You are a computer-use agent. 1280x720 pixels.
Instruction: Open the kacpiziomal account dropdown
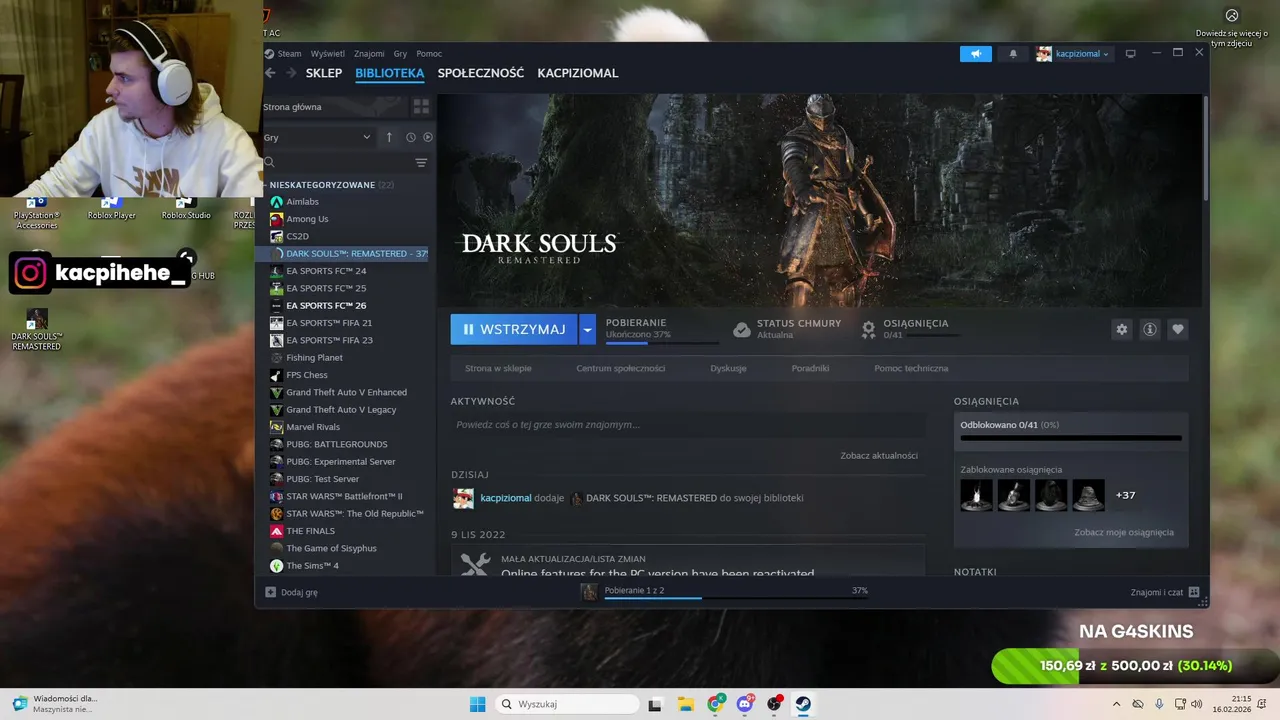click(1073, 54)
